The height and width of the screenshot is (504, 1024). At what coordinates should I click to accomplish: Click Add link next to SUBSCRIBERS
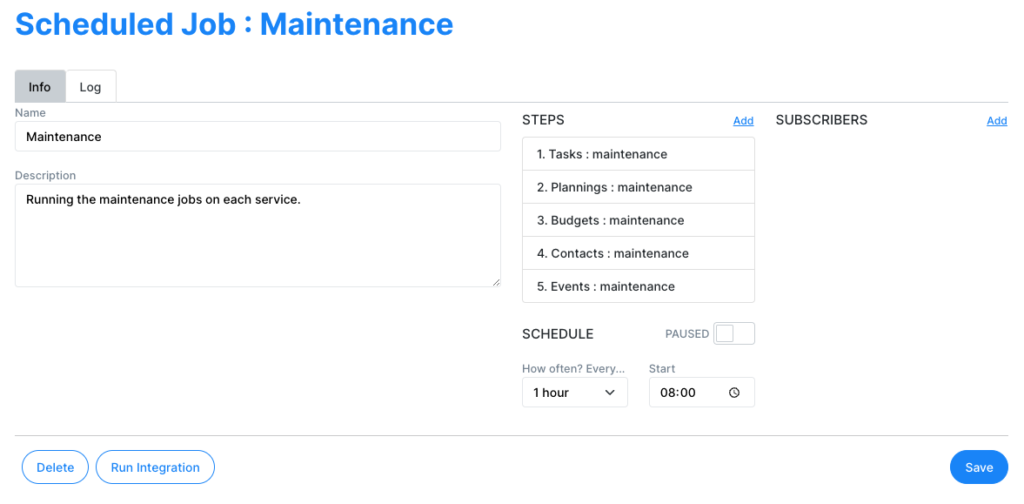(x=997, y=121)
